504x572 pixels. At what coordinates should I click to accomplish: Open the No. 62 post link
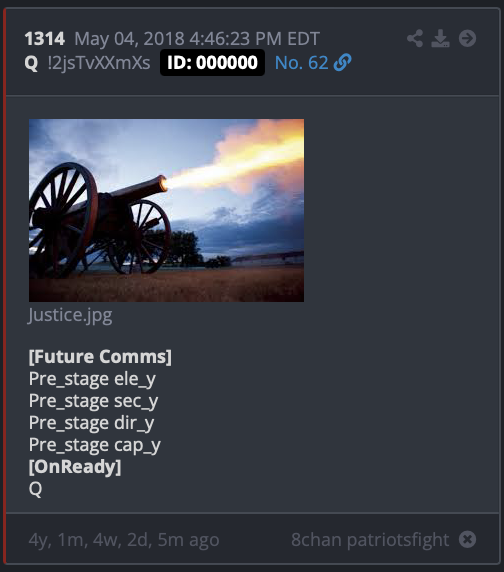[302, 63]
